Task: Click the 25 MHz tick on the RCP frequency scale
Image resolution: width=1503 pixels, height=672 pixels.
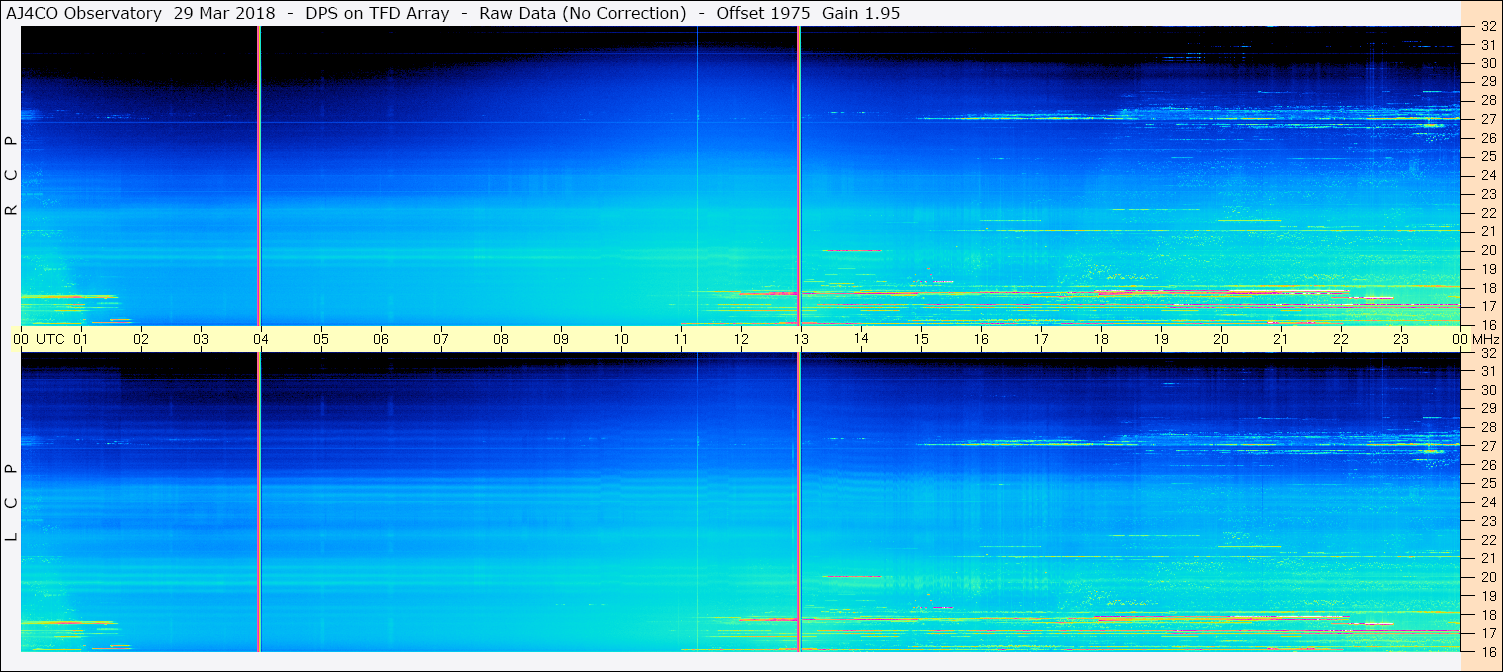Action: (1487, 157)
